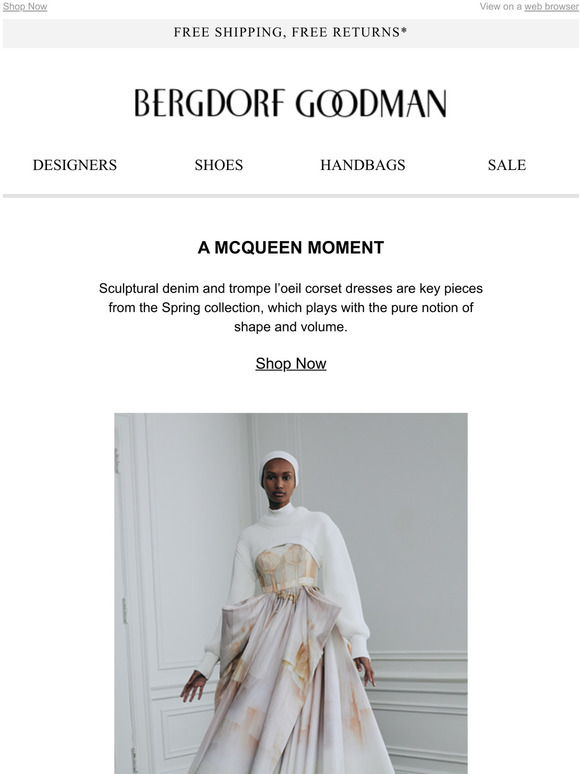Select the Sale navigation link

pos(507,165)
